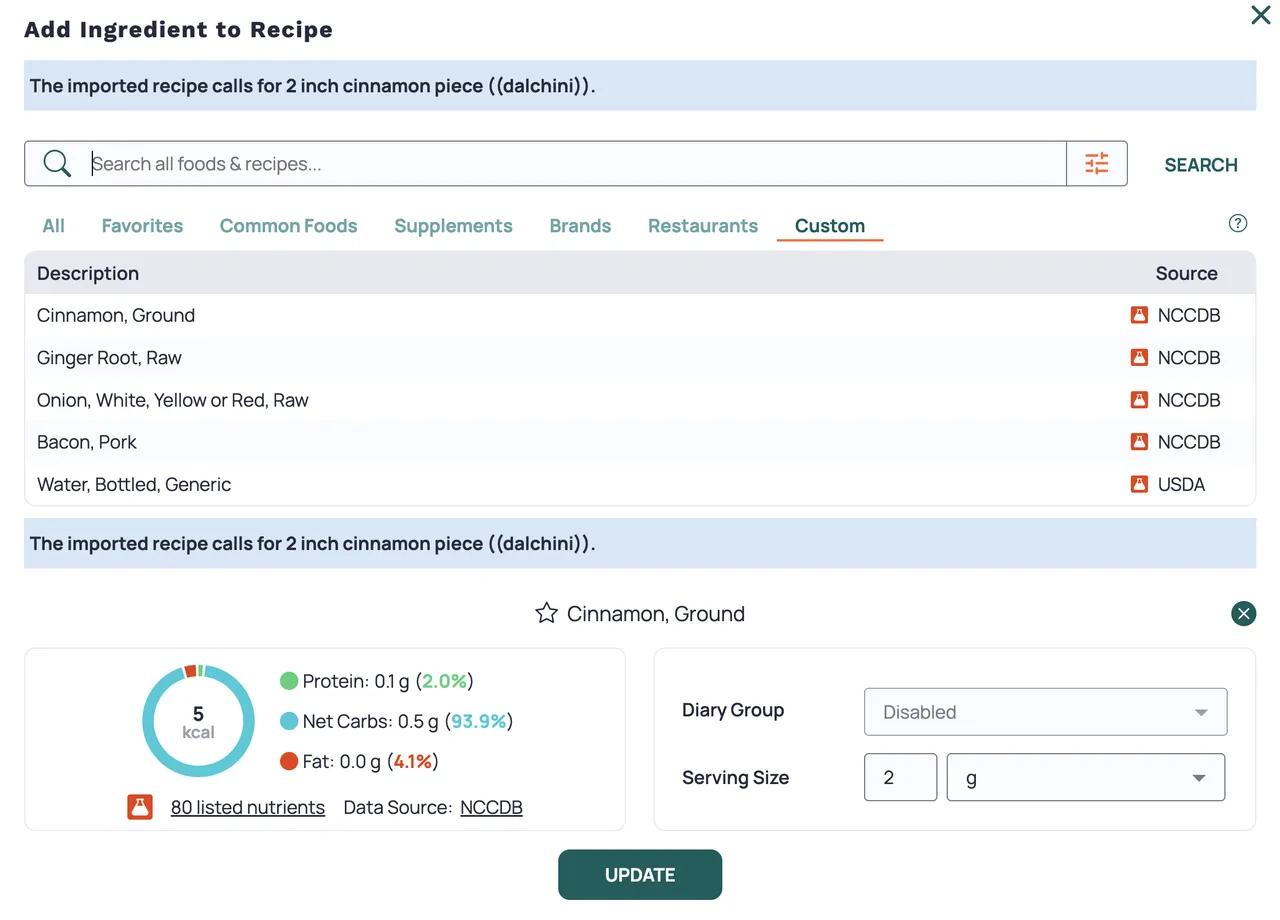The image size is (1280, 920).
Task: Click the search filter settings icon
Action: [x=1097, y=164]
